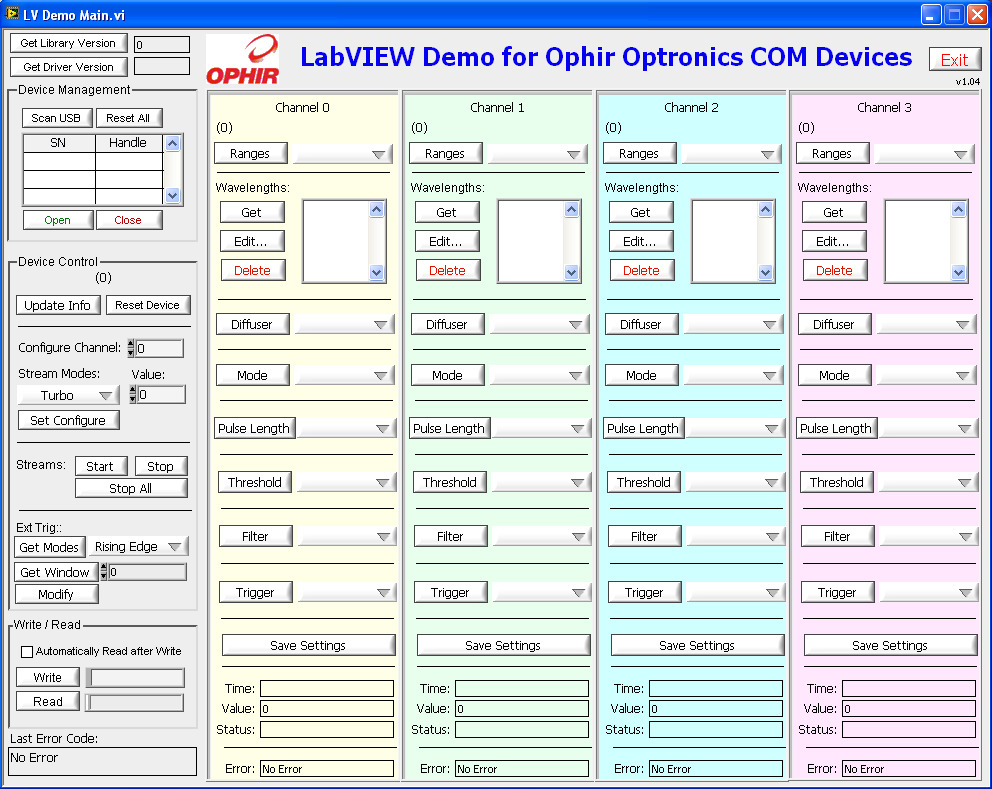This screenshot has height=789, width=992.
Task: Open Channel 2 Trigger dropdown
Action: point(735,593)
